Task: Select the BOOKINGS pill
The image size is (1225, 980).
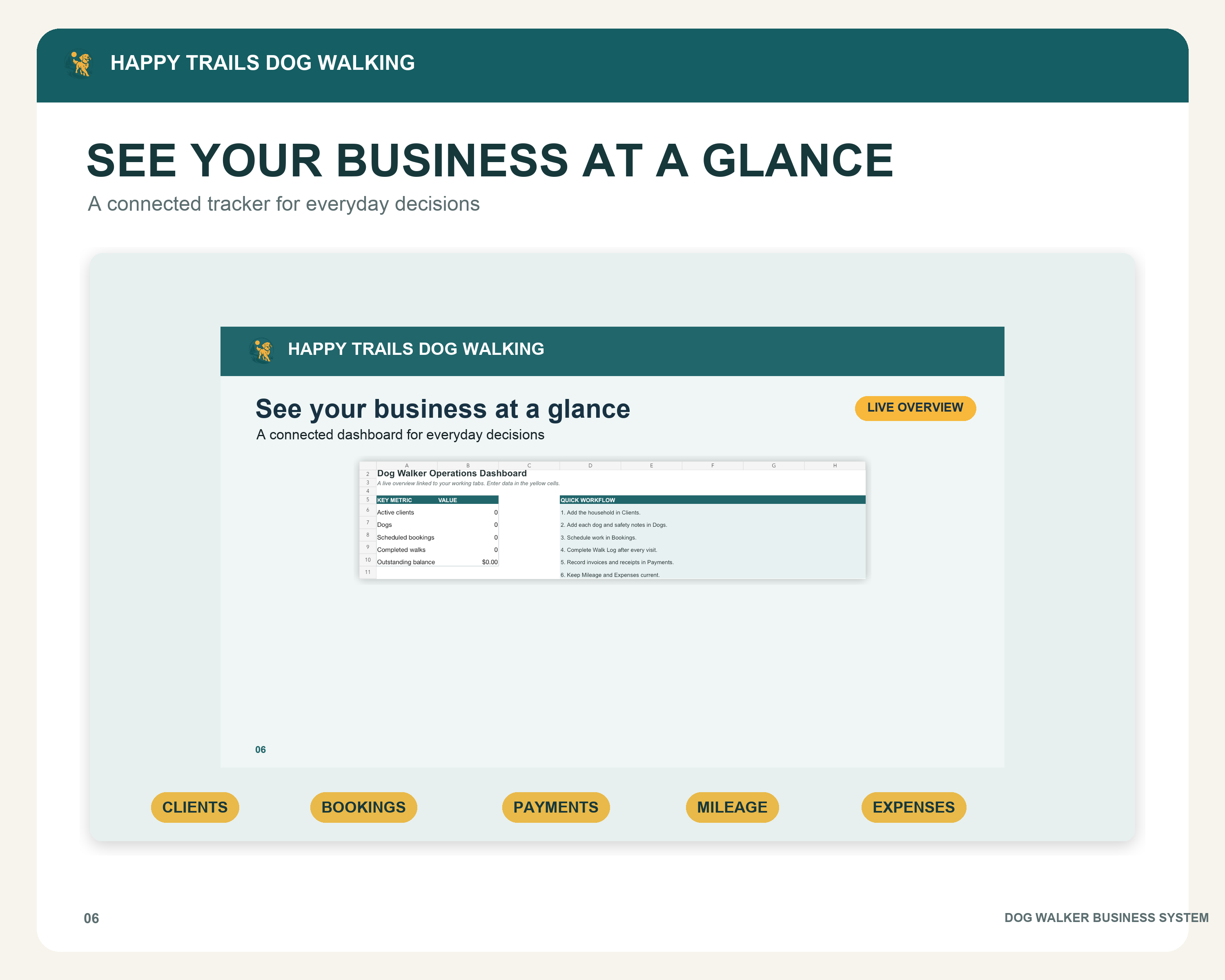Action: click(364, 807)
